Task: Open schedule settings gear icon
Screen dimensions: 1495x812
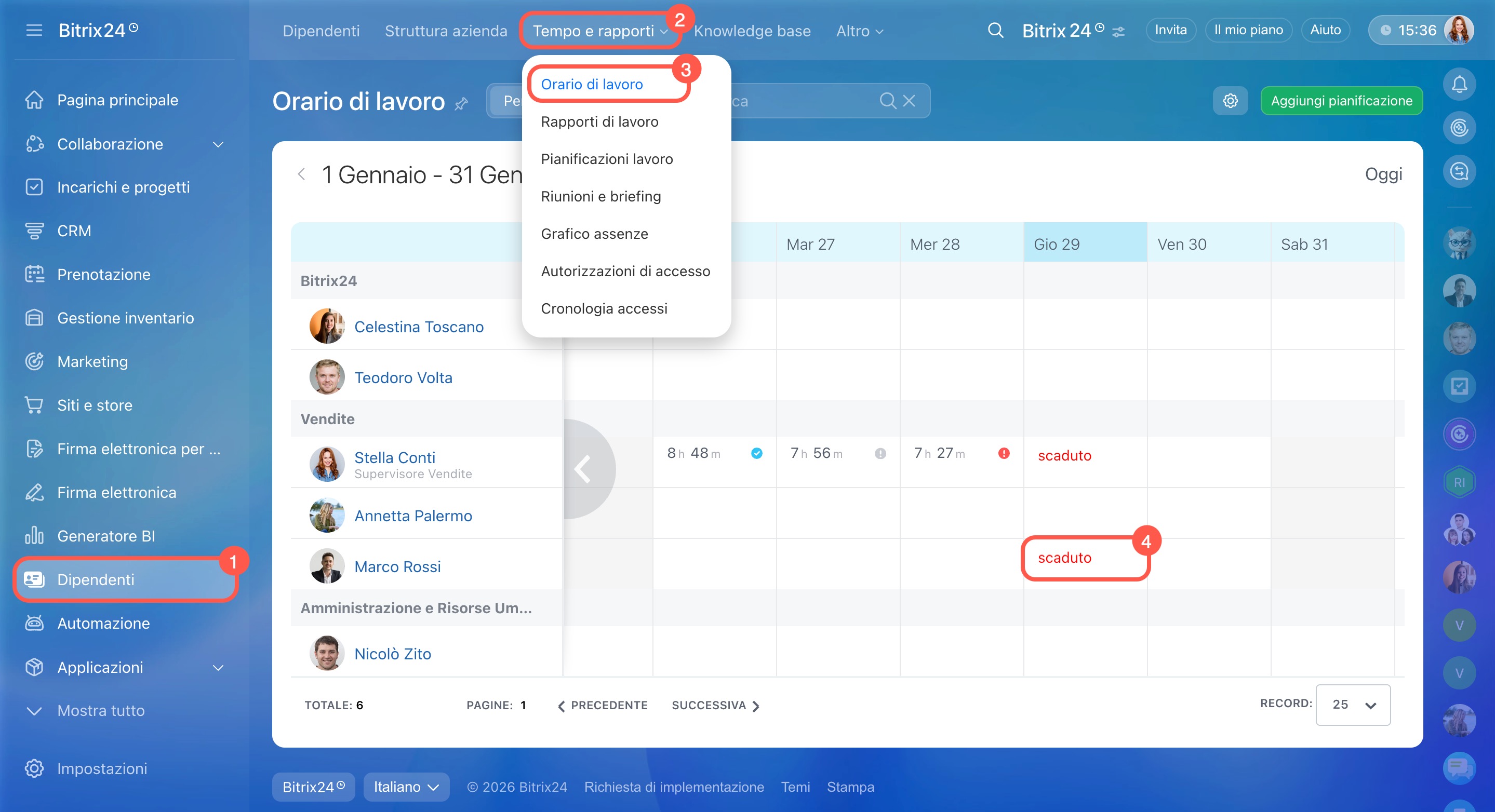Action: (x=1230, y=101)
